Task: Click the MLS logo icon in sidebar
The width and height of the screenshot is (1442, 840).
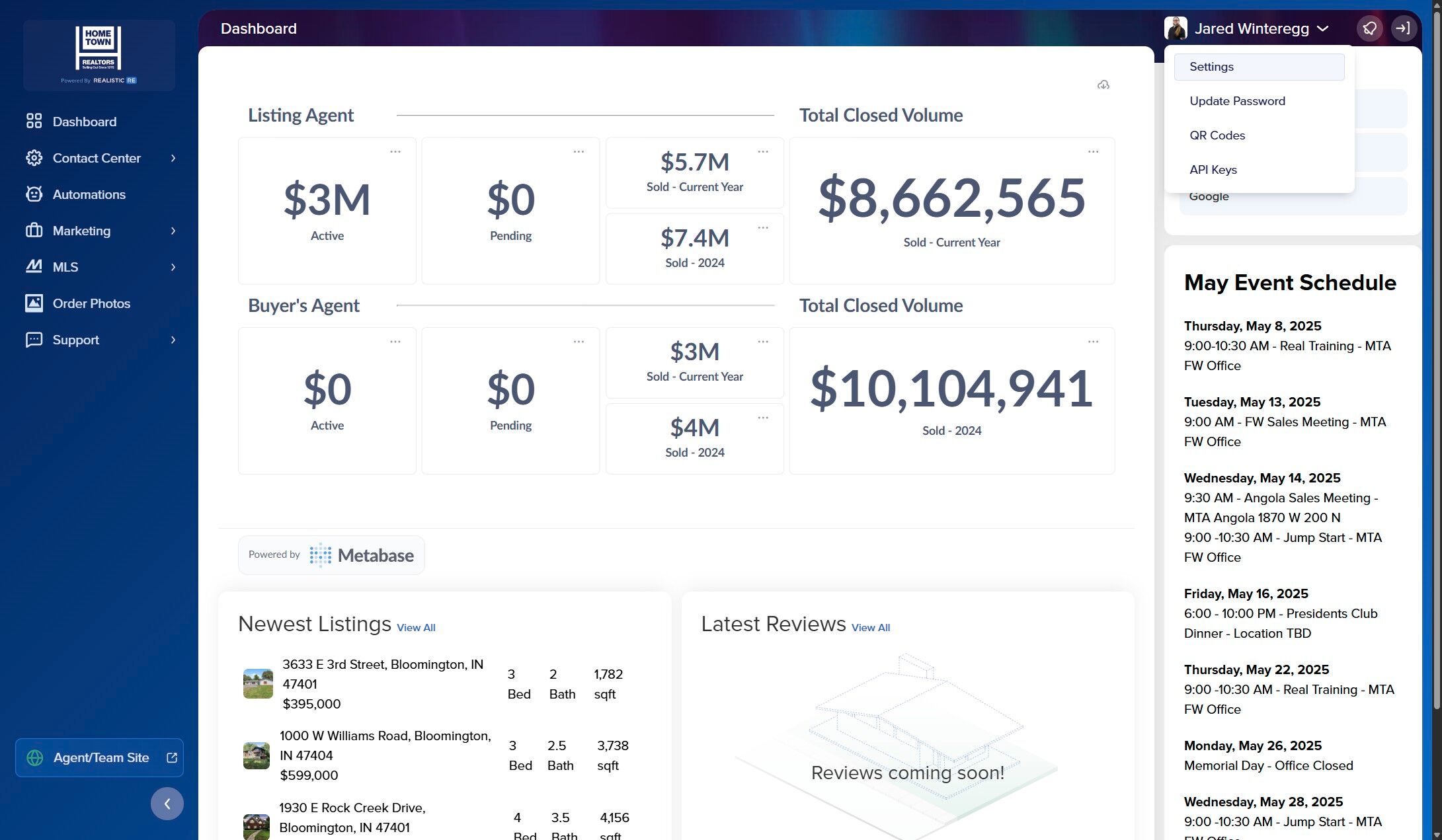Action: 34,266
